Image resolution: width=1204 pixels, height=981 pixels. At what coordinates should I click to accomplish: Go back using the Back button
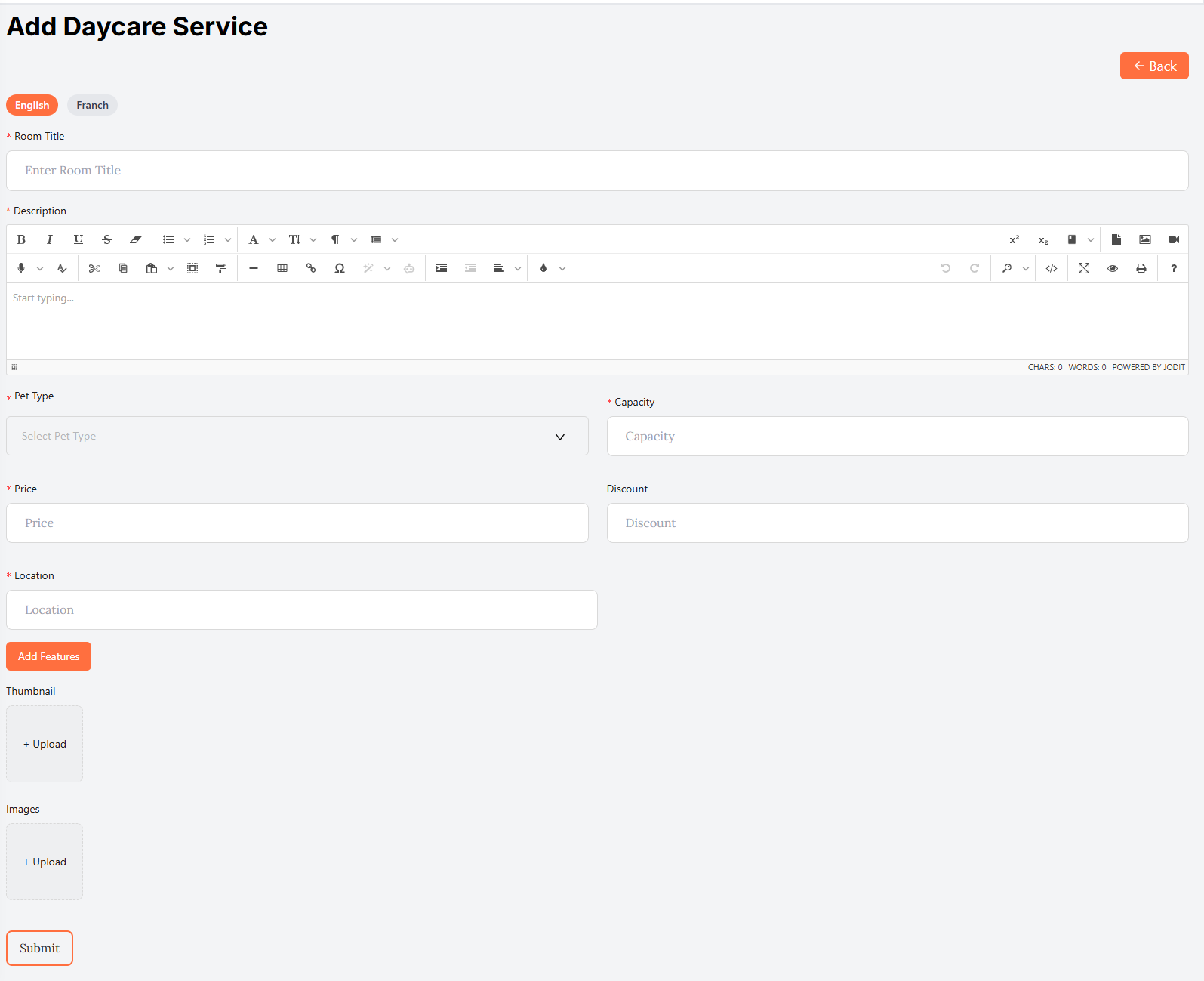[x=1154, y=66]
